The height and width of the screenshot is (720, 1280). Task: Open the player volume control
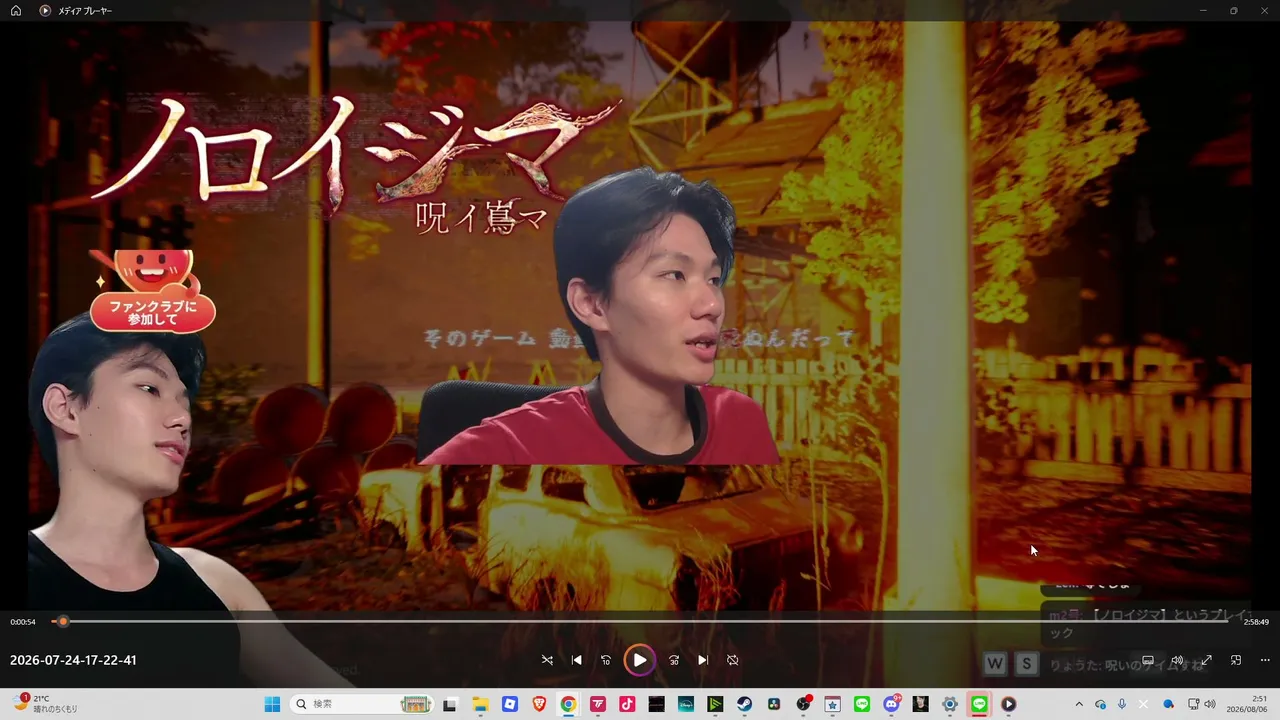(1177, 660)
